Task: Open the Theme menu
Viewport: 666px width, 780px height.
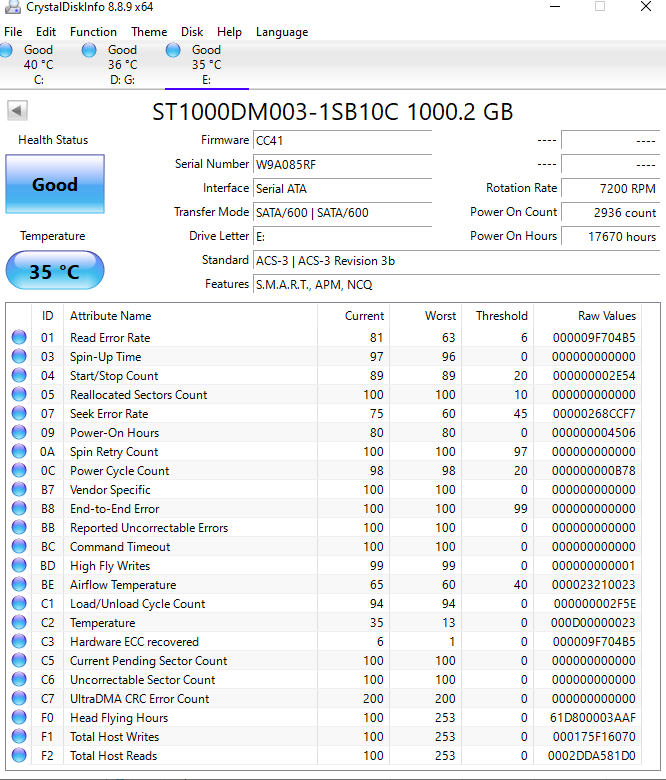Action: click(x=149, y=32)
